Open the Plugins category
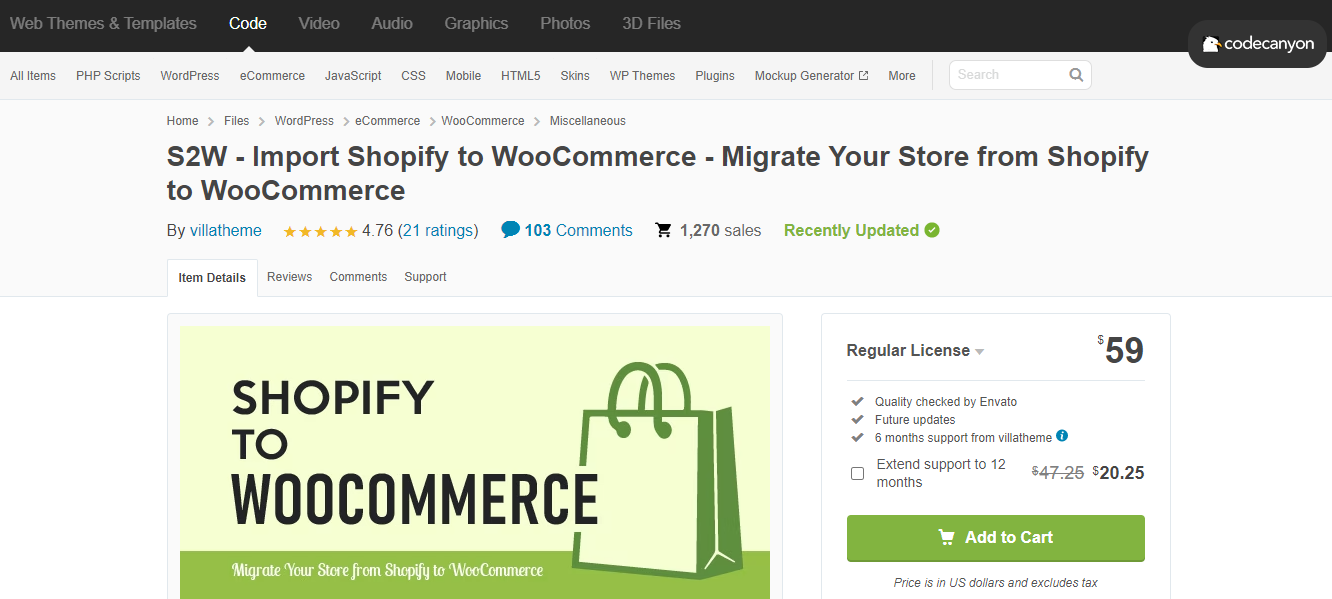This screenshot has width=1332, height=599. click(715, 76)
